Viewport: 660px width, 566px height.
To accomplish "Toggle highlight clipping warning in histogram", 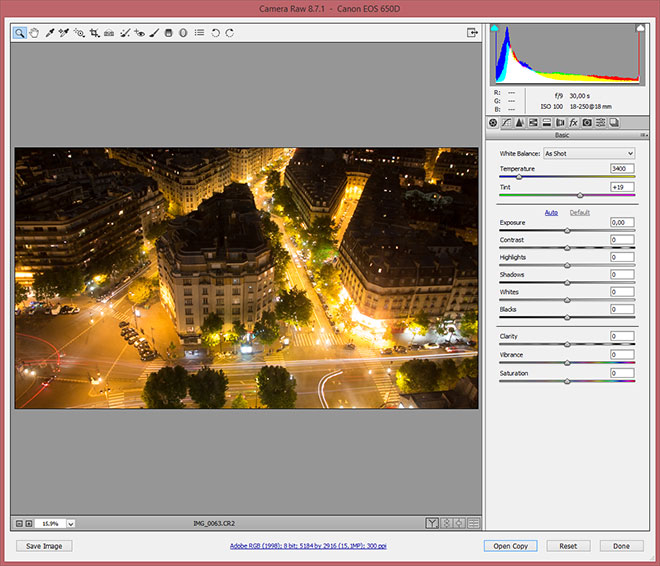I will click(x=640, y=30).
